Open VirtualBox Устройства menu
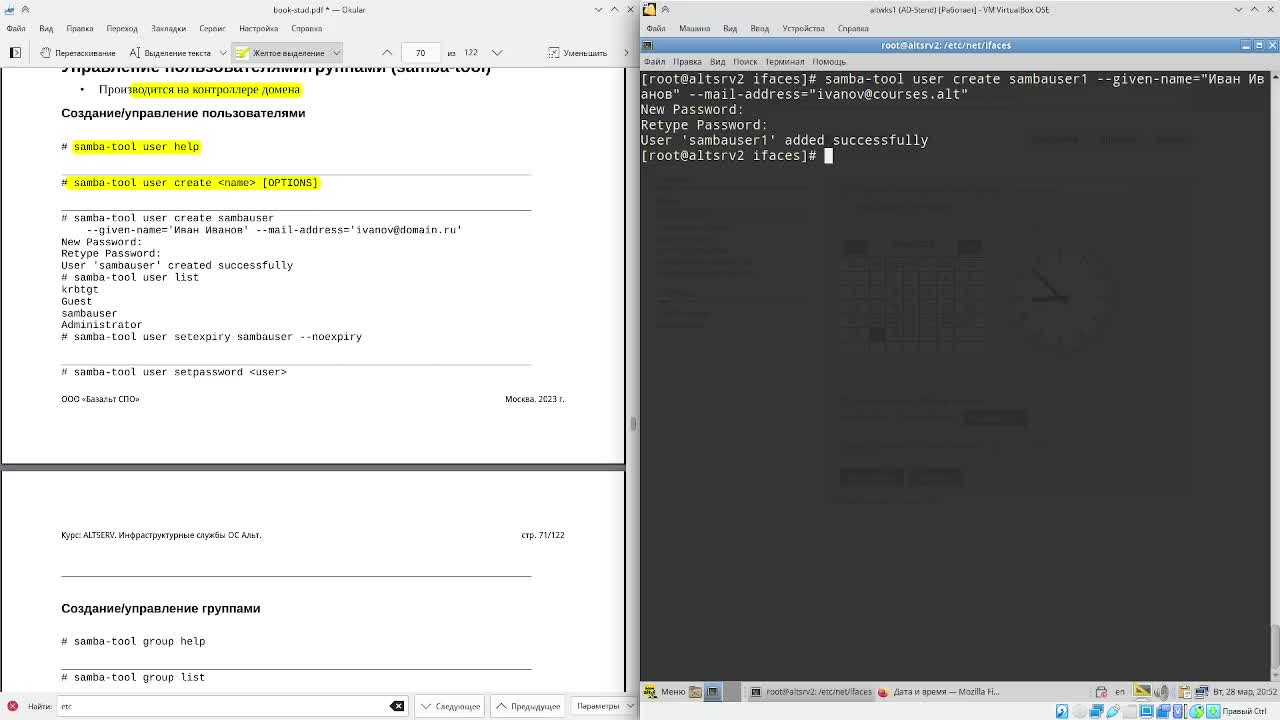This screenshot has width=1280, height=720. 803,28
